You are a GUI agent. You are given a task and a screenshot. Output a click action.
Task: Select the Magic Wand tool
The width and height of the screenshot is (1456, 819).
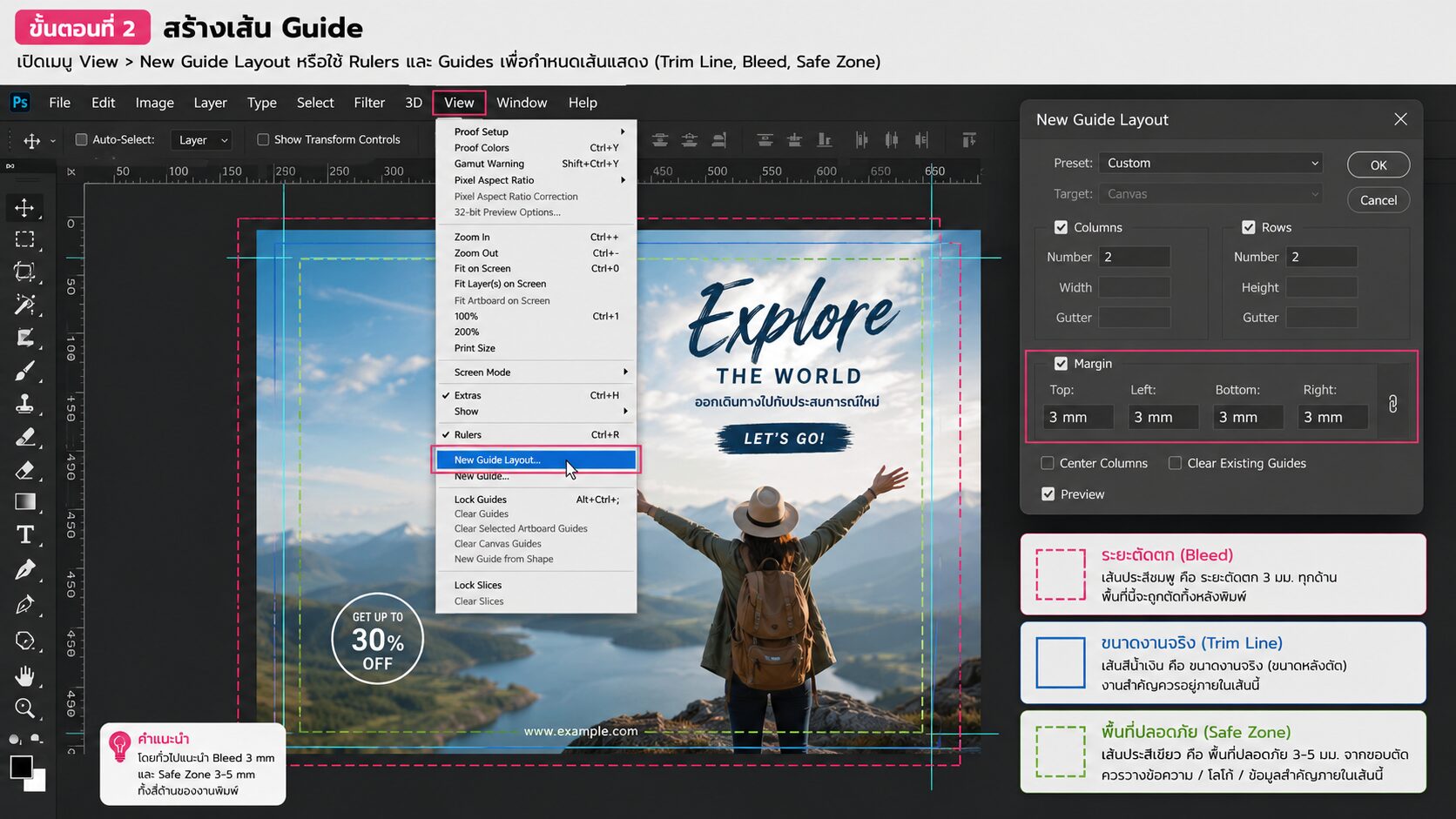click(24, 304)
